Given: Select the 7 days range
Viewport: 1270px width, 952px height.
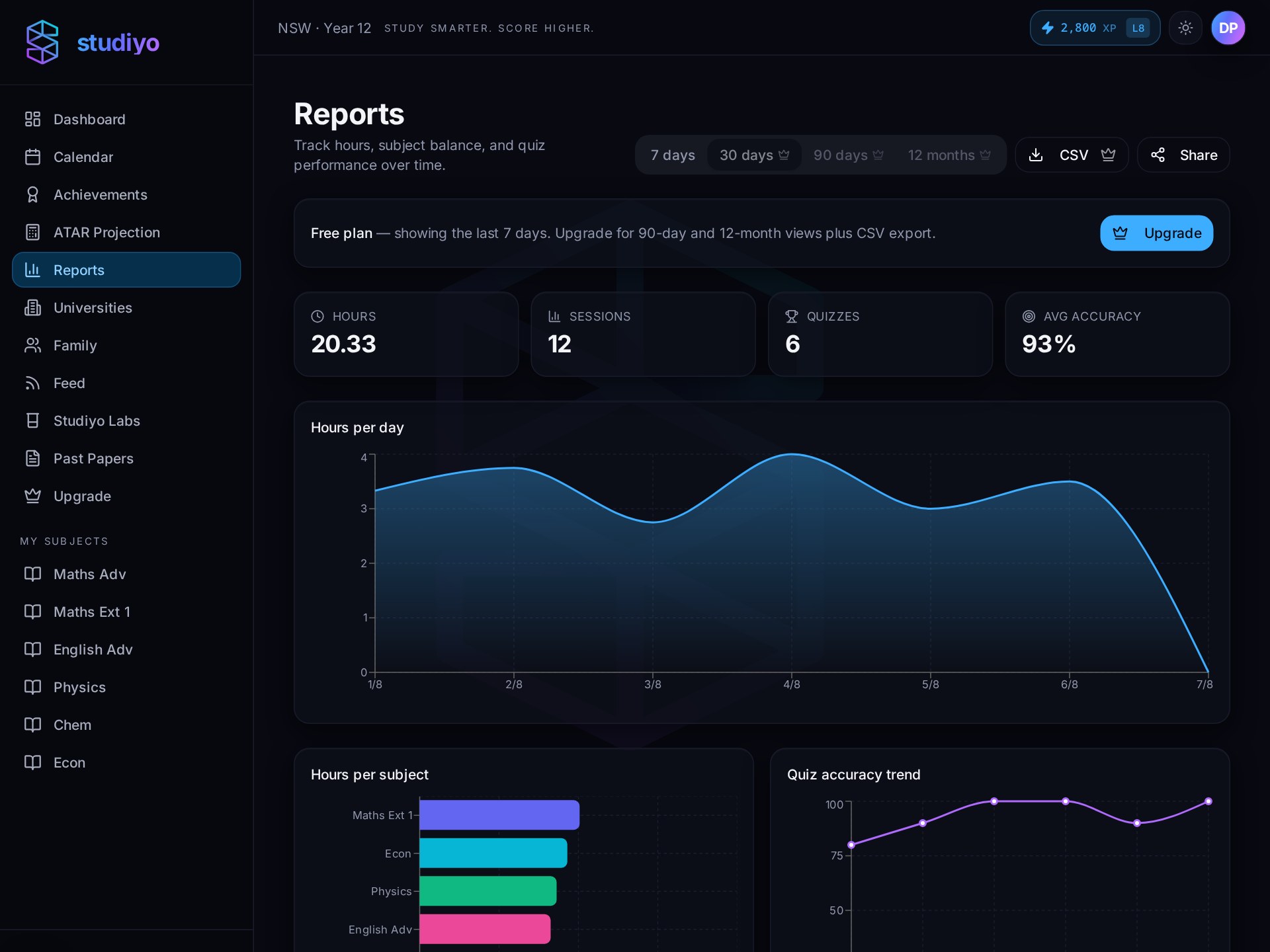Looking at the screenshot, I should click(x=673, y=155).
